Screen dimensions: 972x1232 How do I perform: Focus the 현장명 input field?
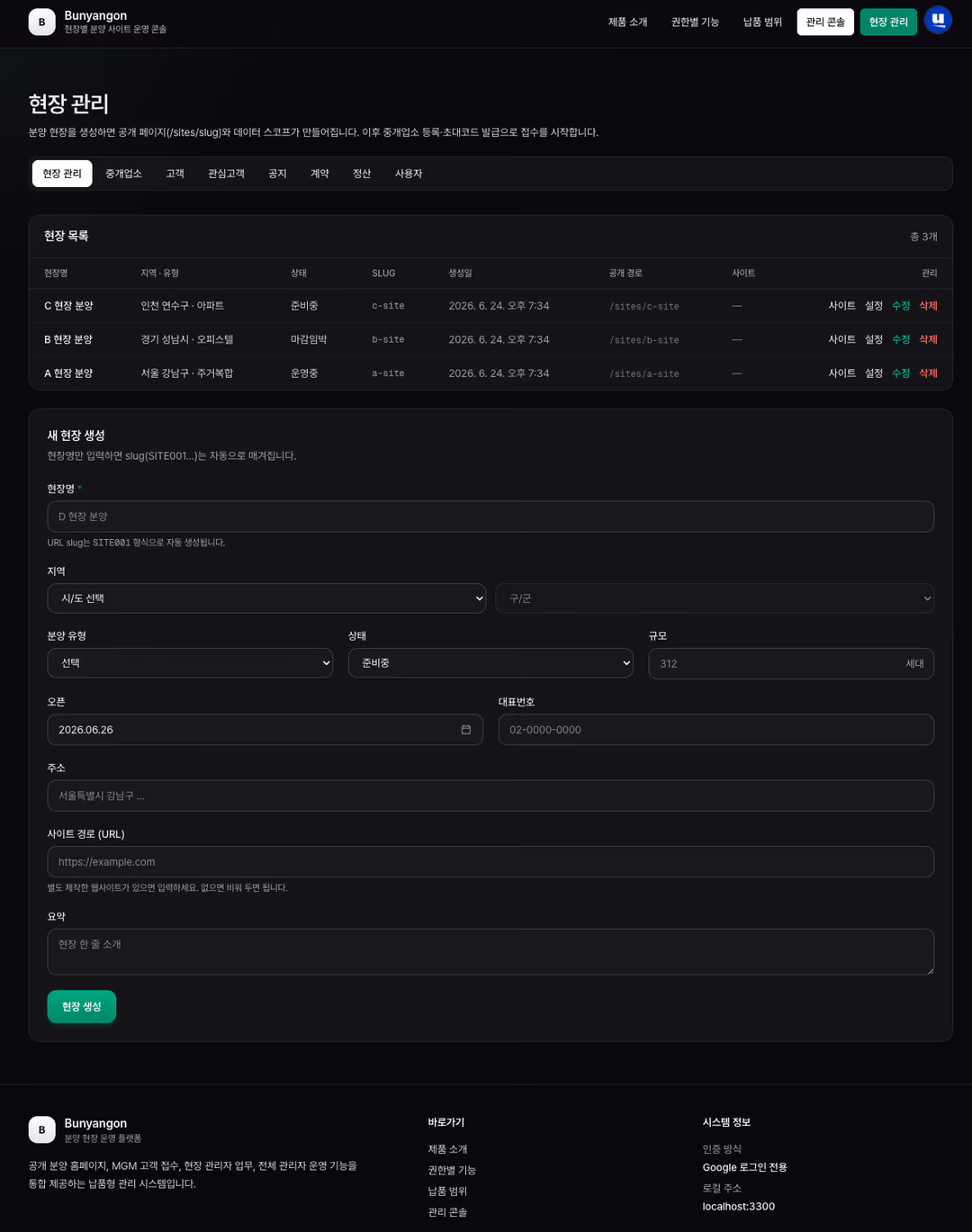(x=490, y=517)
